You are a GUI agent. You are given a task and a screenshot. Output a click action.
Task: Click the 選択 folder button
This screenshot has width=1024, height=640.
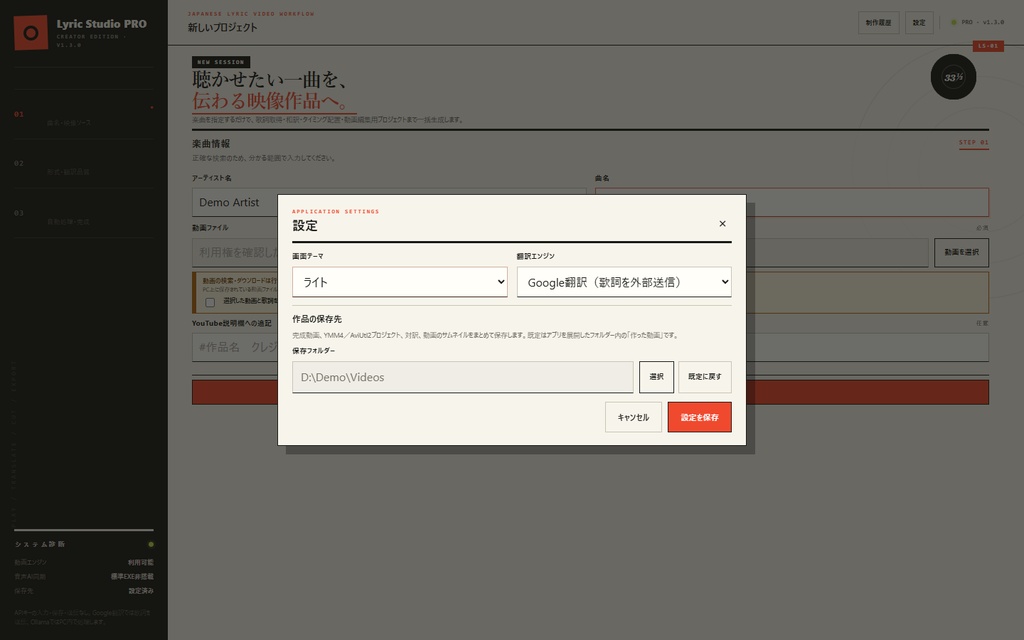pos(656,377)
